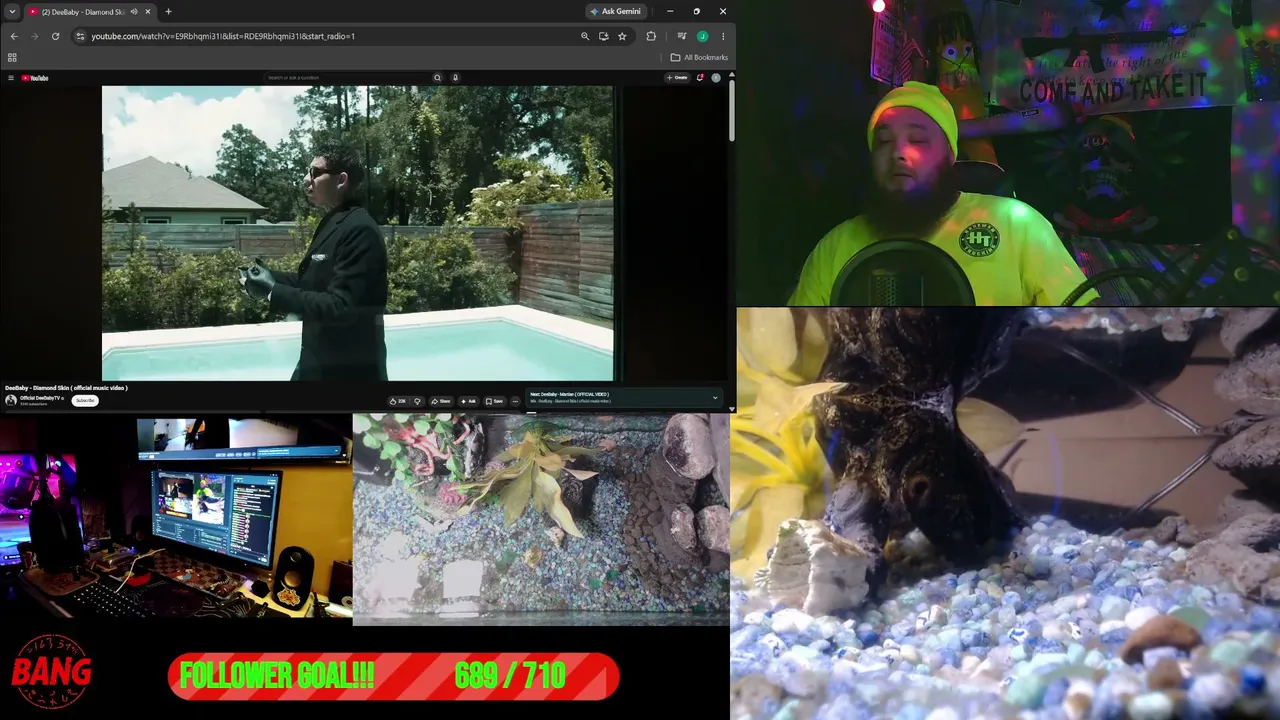
Task: Like the Diamond Skin video
Action: pos(398,401)
